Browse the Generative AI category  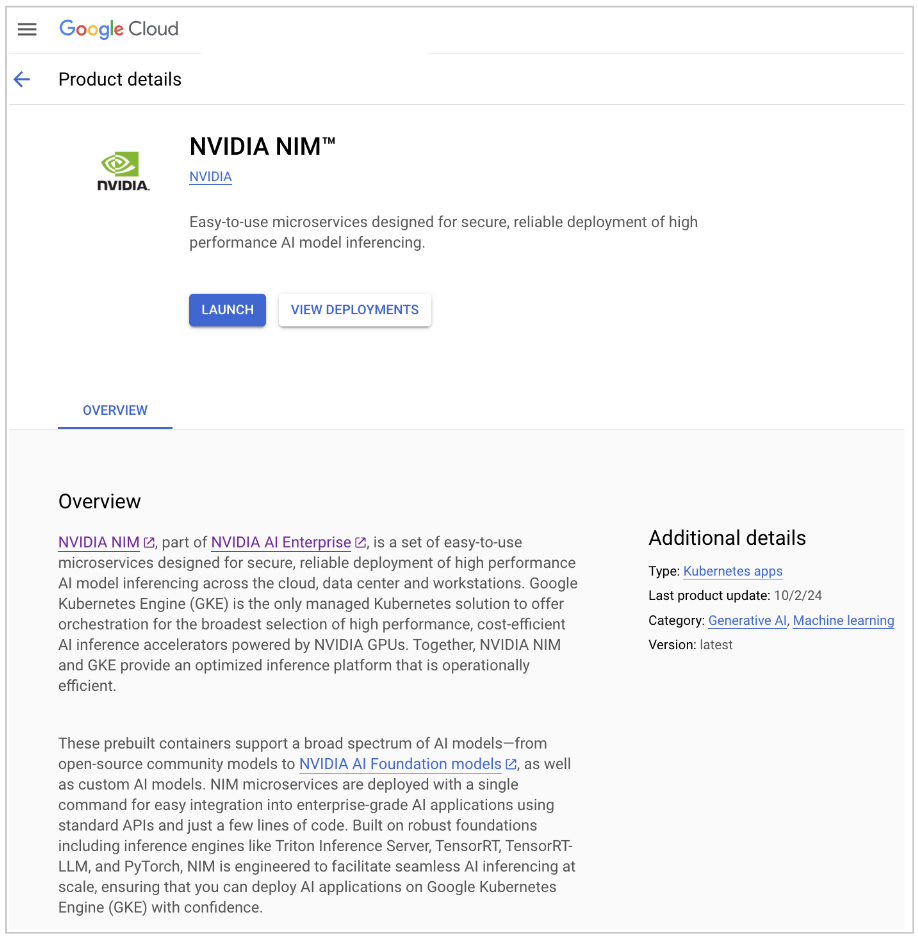(x=748, y=621)
